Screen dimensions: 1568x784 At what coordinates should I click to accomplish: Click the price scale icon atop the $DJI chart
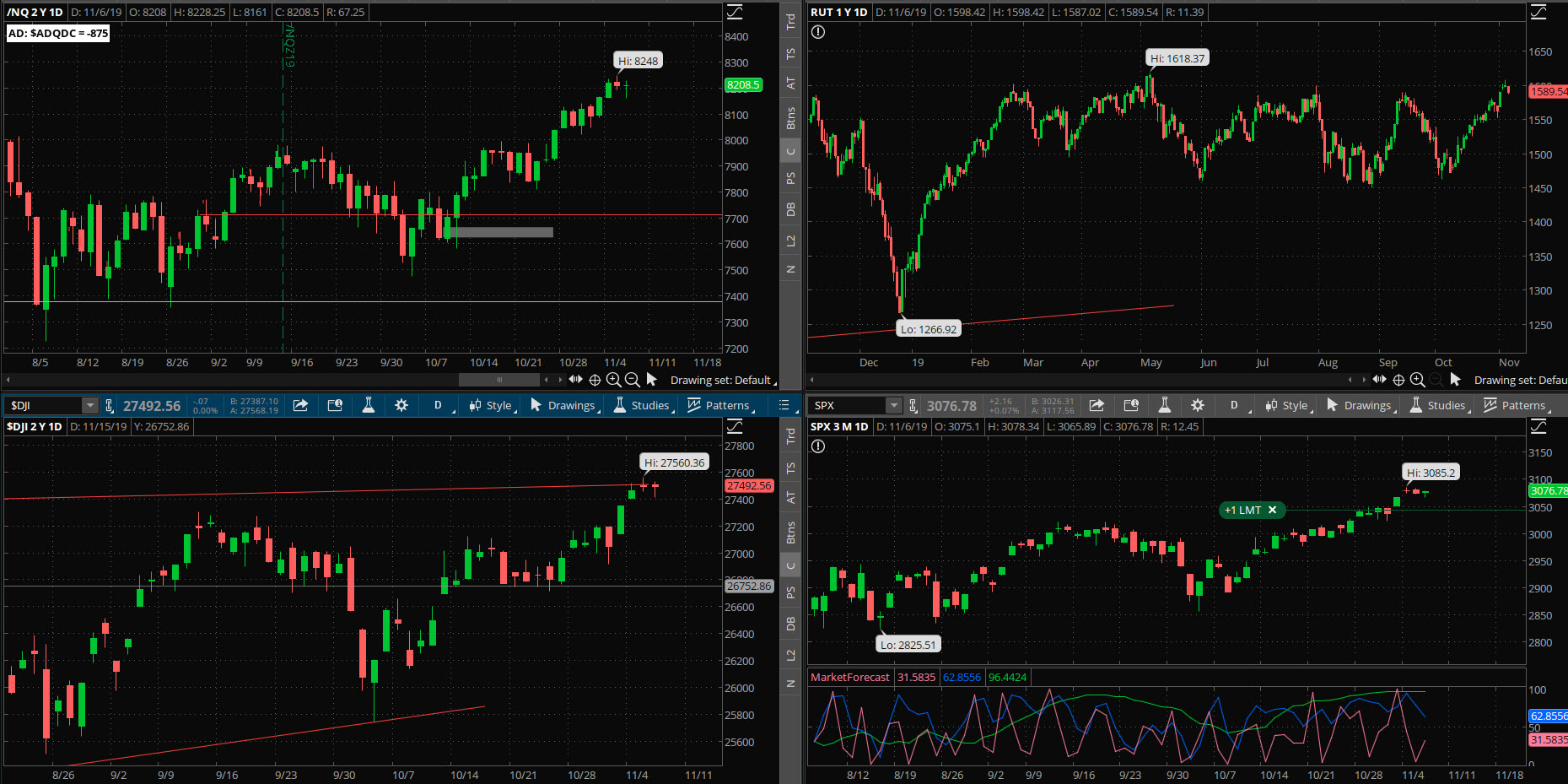[735, 426]
